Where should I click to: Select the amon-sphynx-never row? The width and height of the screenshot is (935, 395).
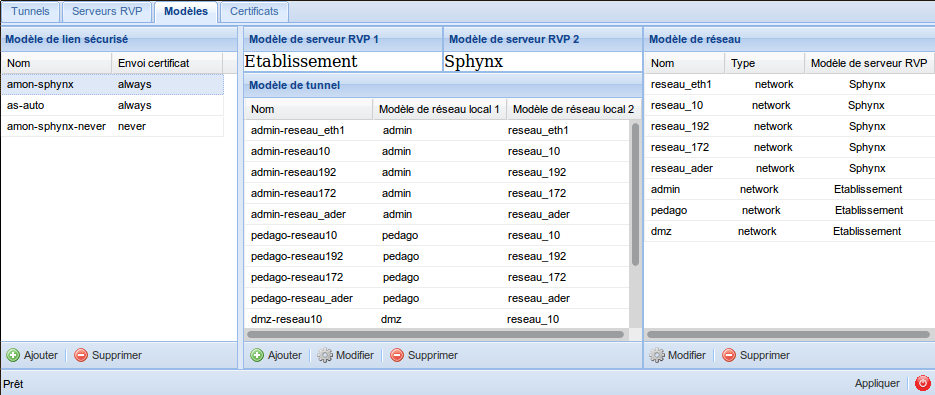113,126
